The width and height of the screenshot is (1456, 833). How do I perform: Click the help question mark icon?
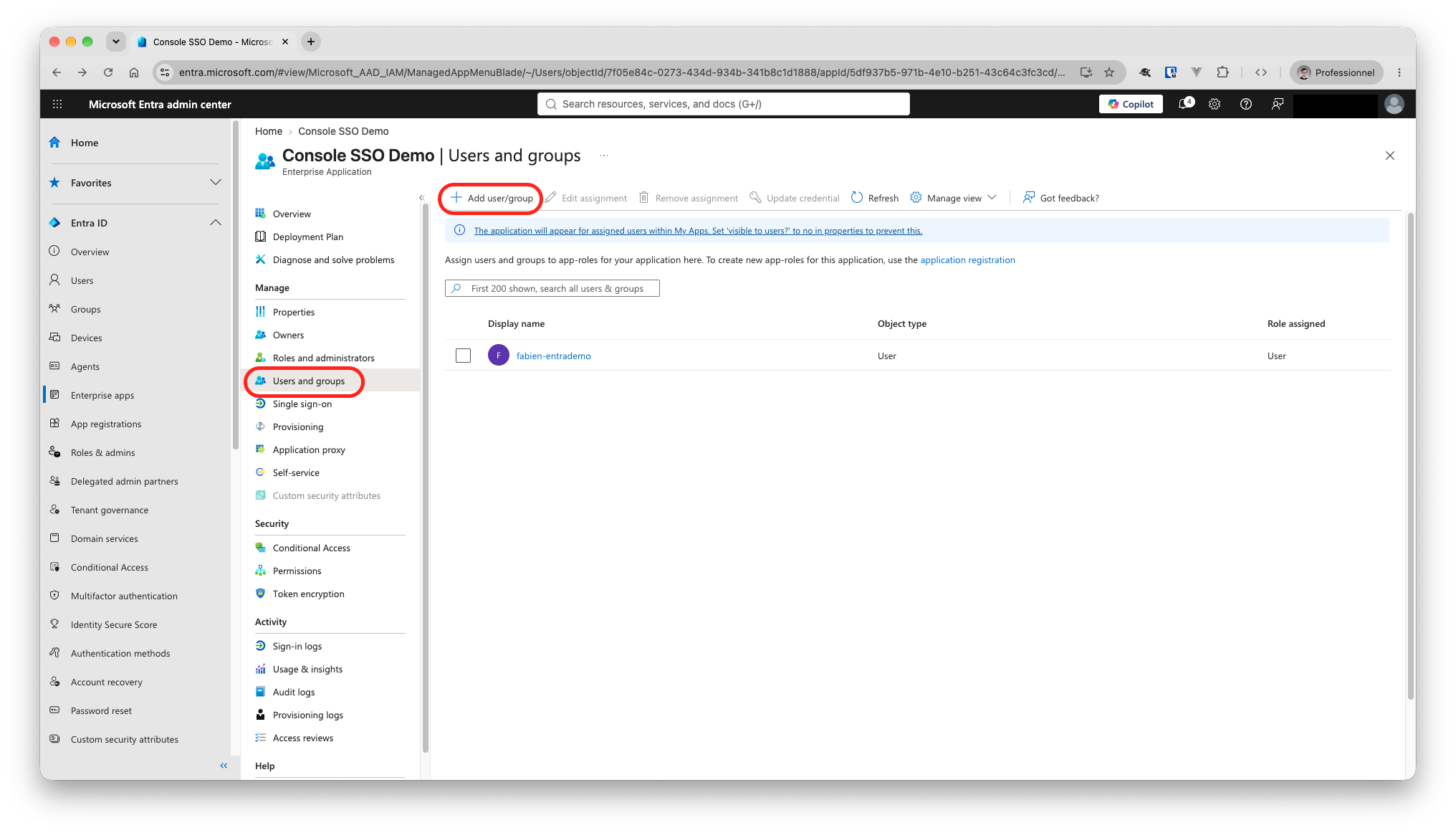(x=1246, y=104)
